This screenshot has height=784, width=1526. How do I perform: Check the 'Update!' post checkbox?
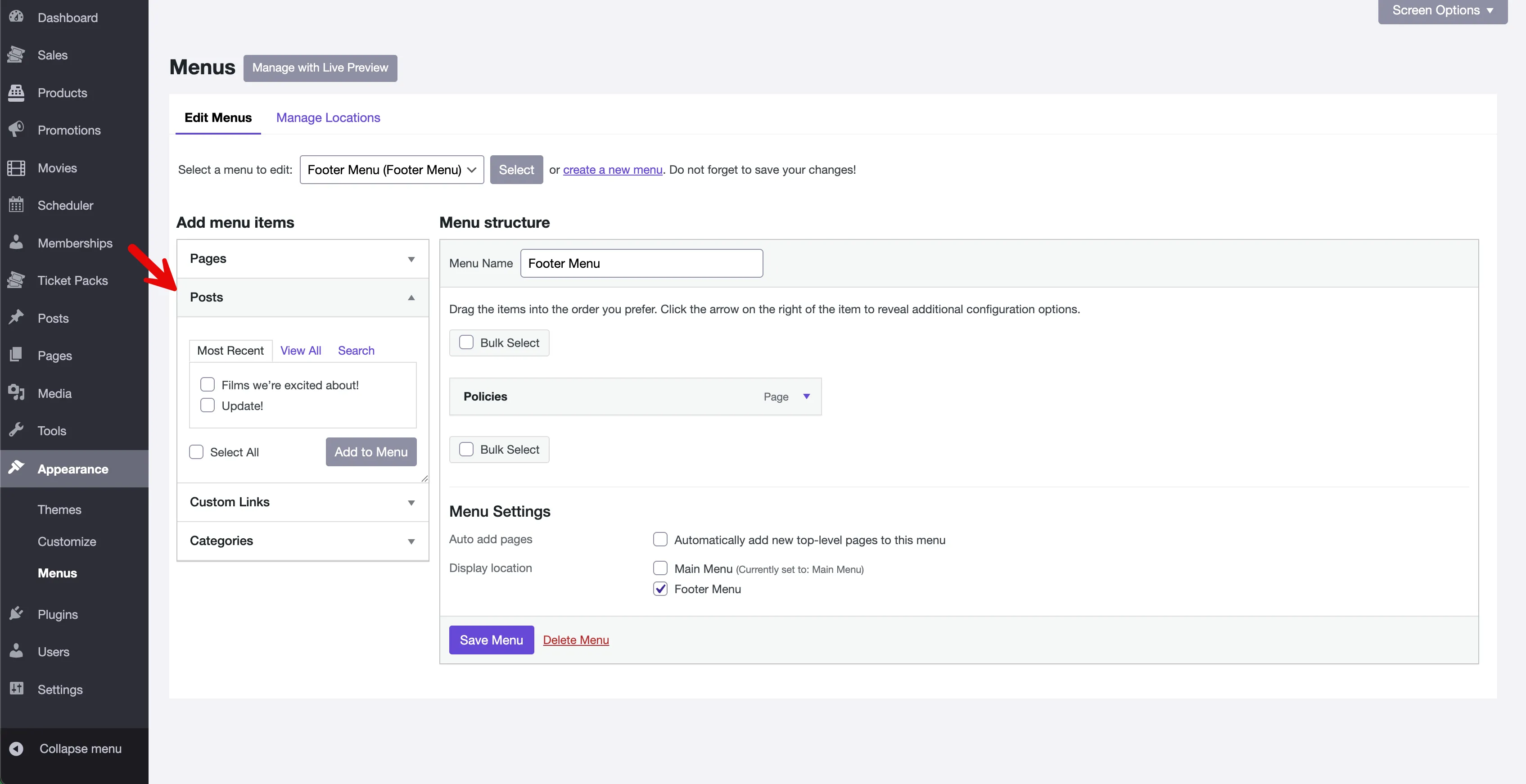[208, 405]
